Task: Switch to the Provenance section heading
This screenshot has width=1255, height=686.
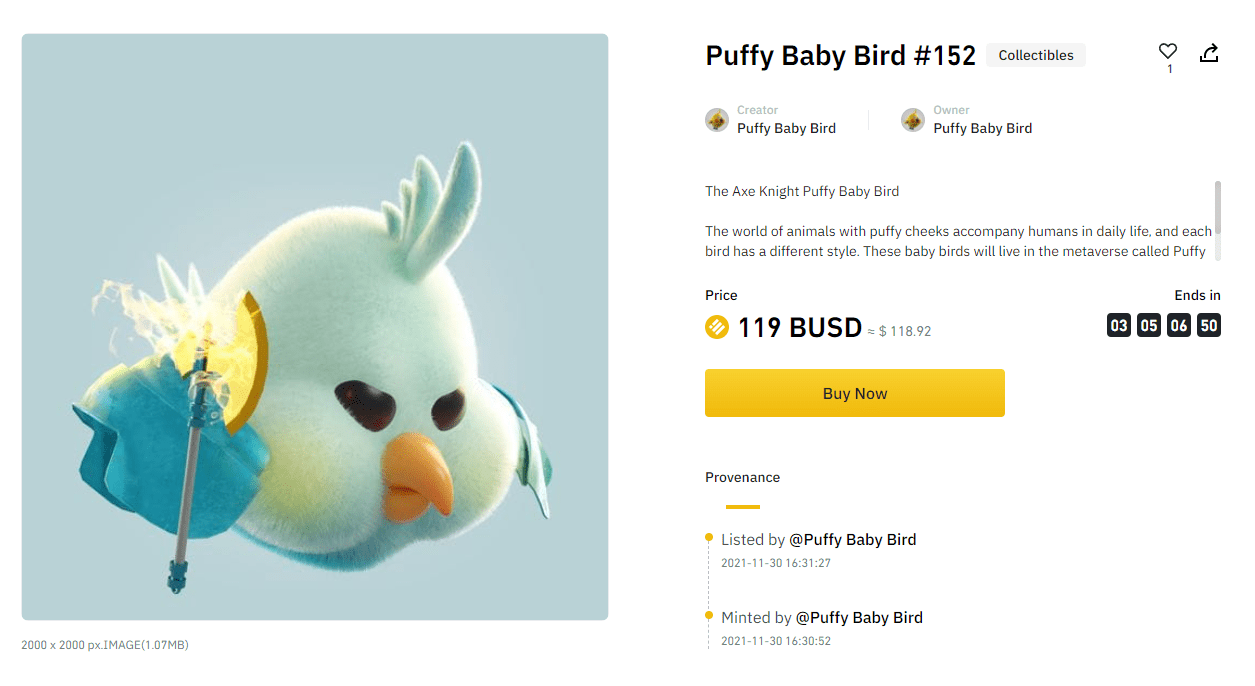Action: [x=742, y=477]
